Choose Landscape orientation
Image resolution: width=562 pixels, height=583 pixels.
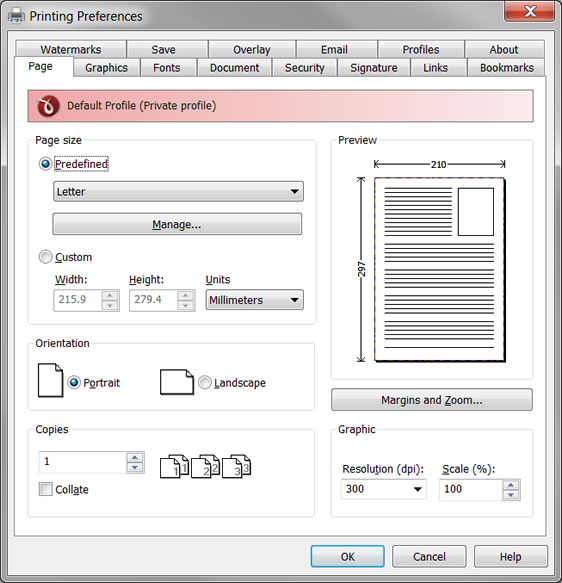[205, 383]
